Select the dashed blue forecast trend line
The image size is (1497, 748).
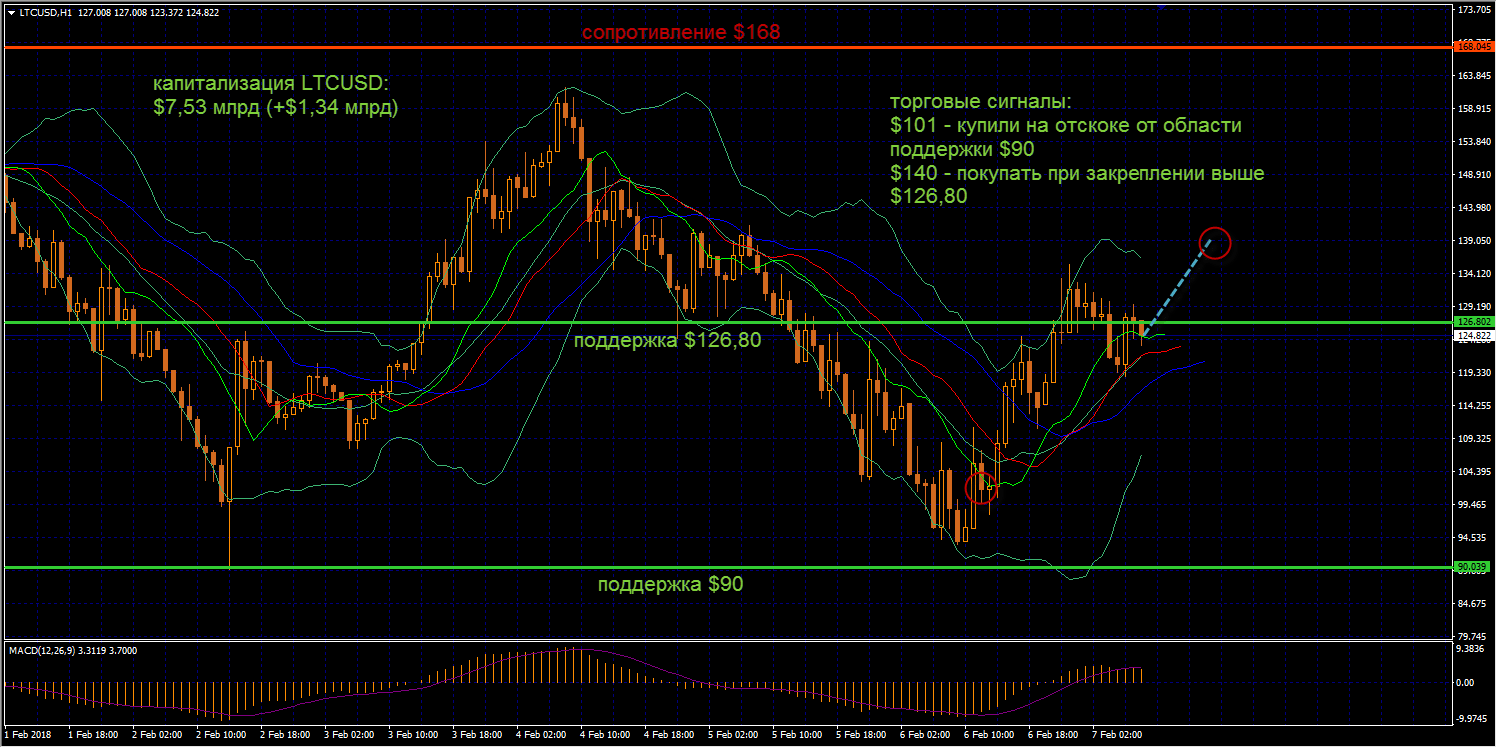(1178, 287)
